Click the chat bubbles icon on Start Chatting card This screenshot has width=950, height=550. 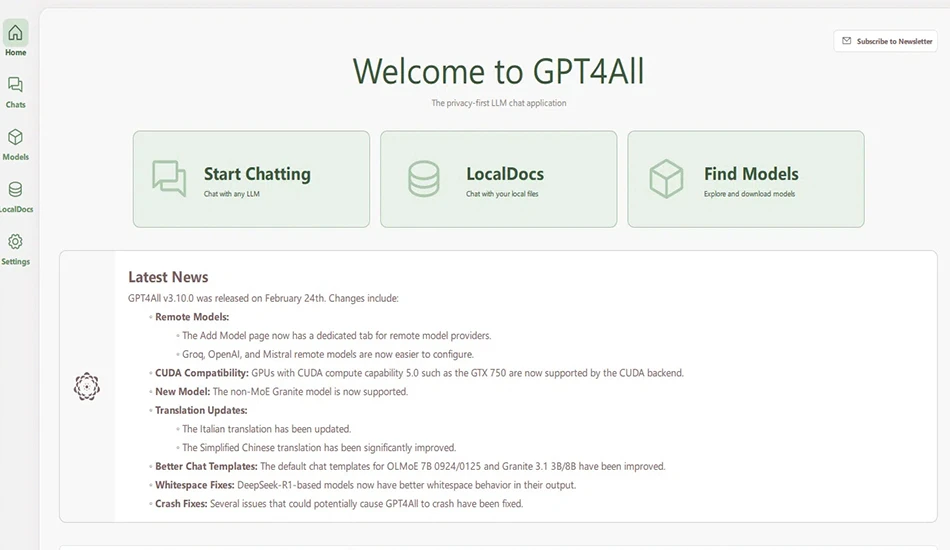tap(169, 178)
